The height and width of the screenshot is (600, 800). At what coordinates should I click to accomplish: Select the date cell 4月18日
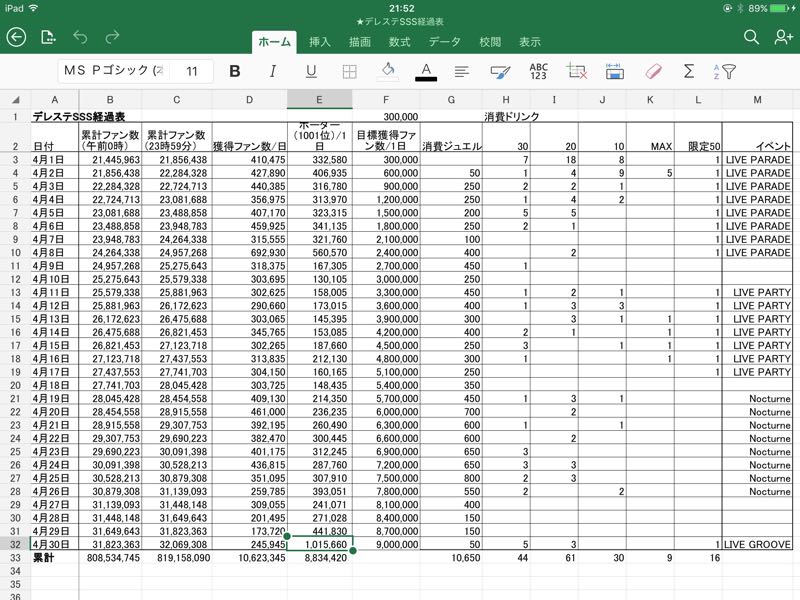tap(55, 385)
